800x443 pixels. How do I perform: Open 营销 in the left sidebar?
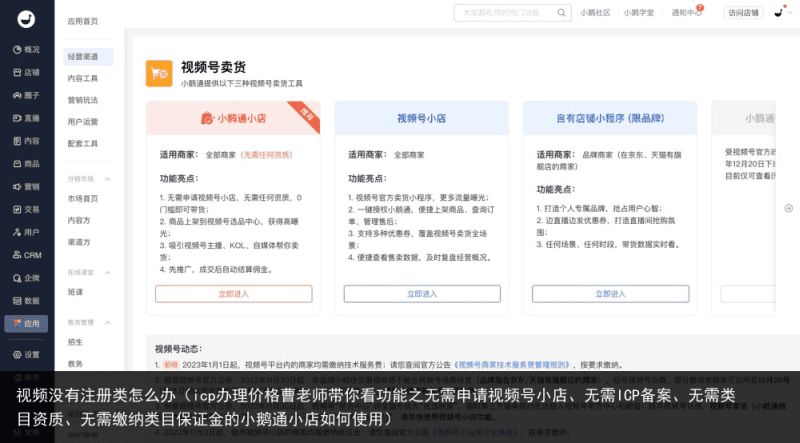26,187
